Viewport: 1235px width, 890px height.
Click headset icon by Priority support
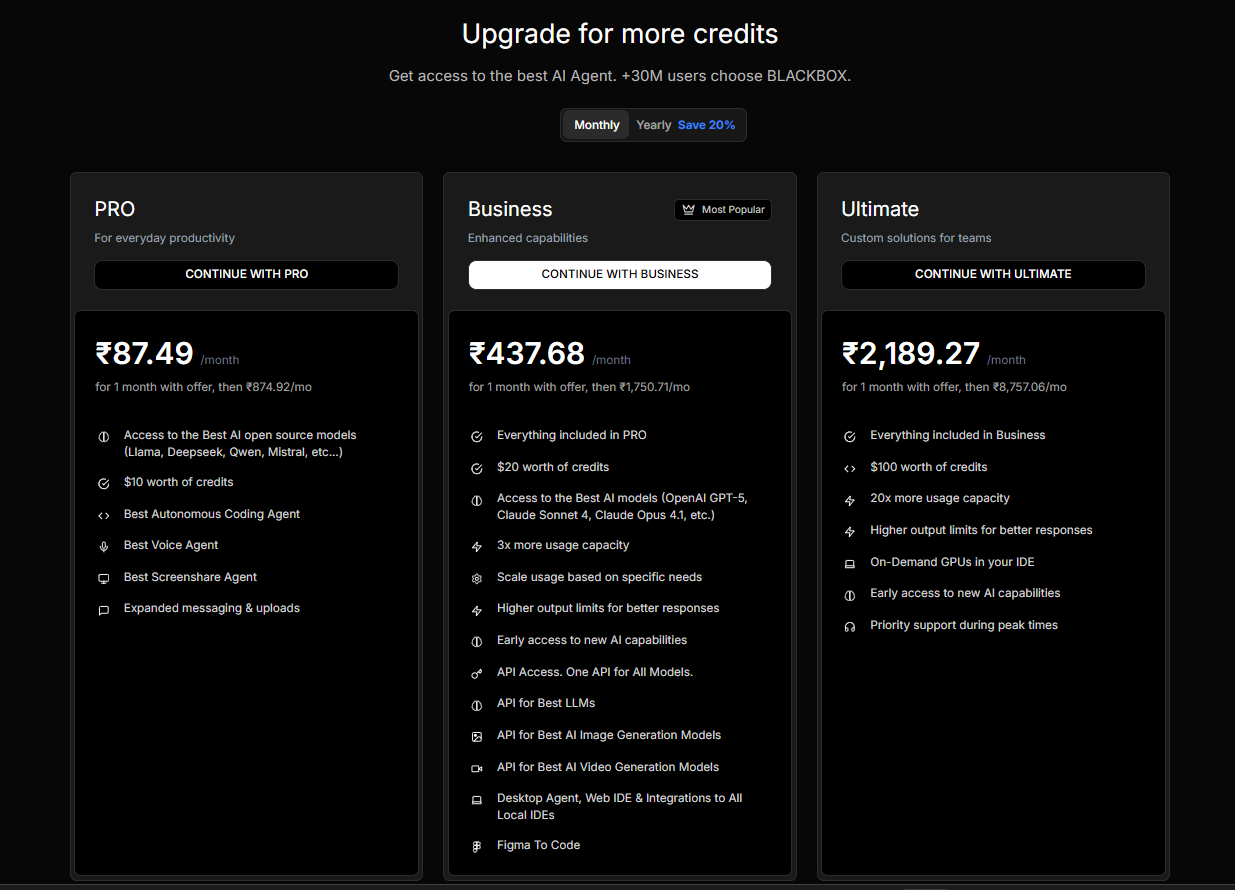[850, 626]
